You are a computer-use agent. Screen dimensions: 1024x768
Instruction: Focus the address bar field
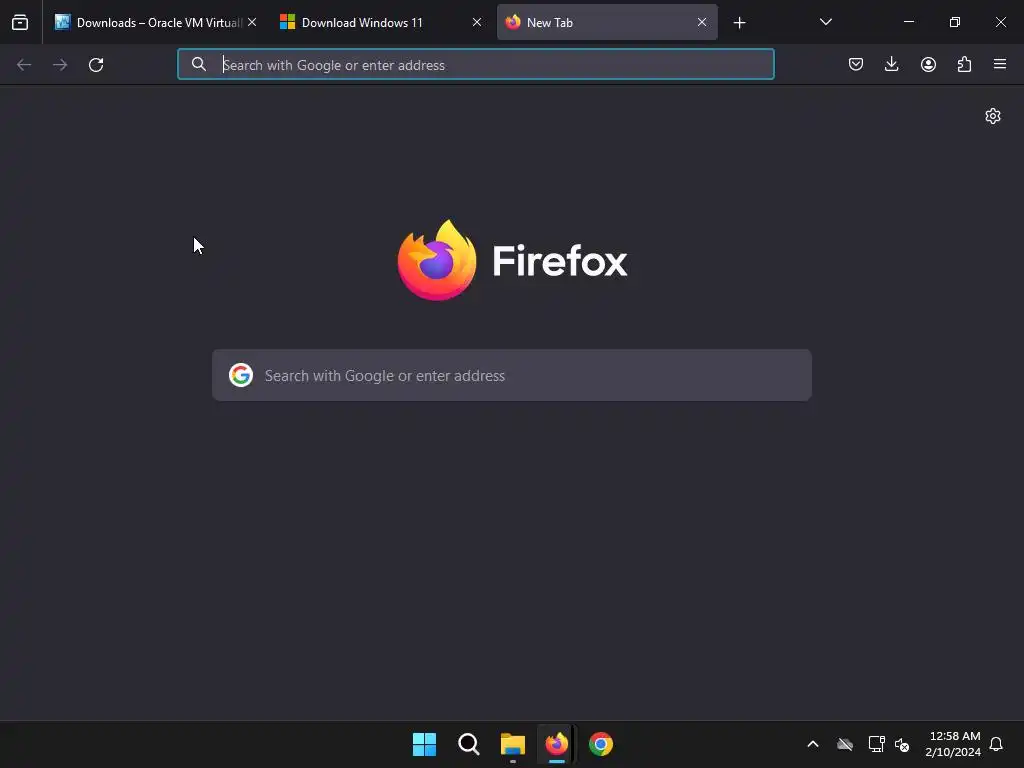tap(475, 64)
